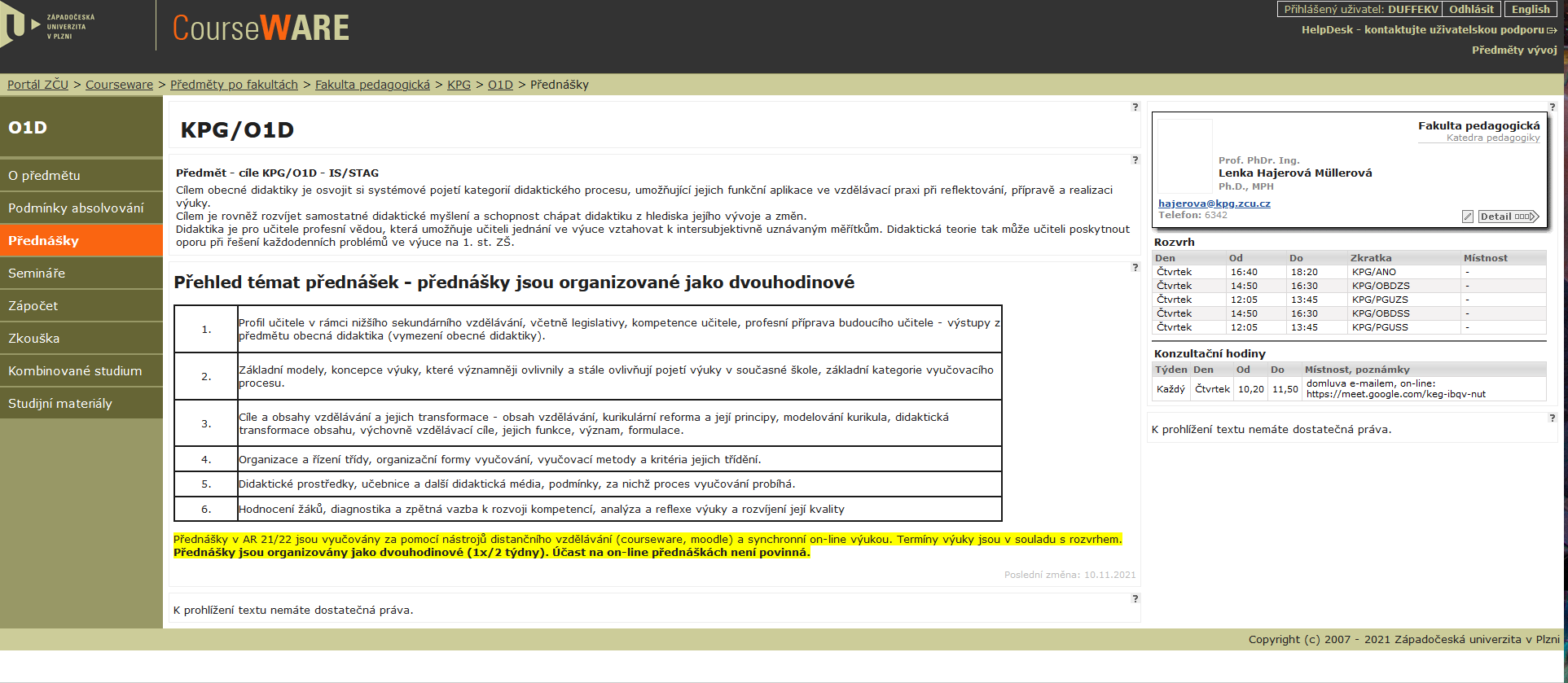Viewport: 1568px width, 683px height.
Task: Click the Předměty vývoj link
Action: point(1514,50)
